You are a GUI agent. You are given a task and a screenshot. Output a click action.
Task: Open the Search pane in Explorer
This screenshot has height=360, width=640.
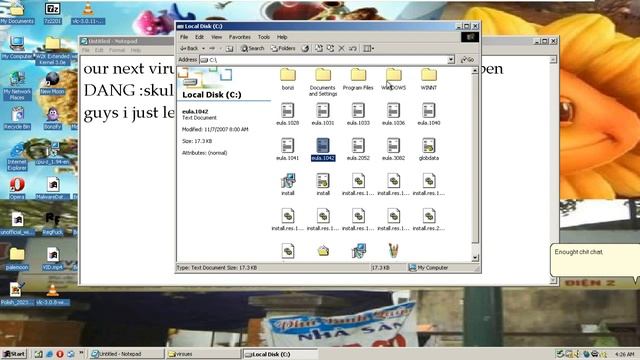pyautogui.click(x=253, y=48)
